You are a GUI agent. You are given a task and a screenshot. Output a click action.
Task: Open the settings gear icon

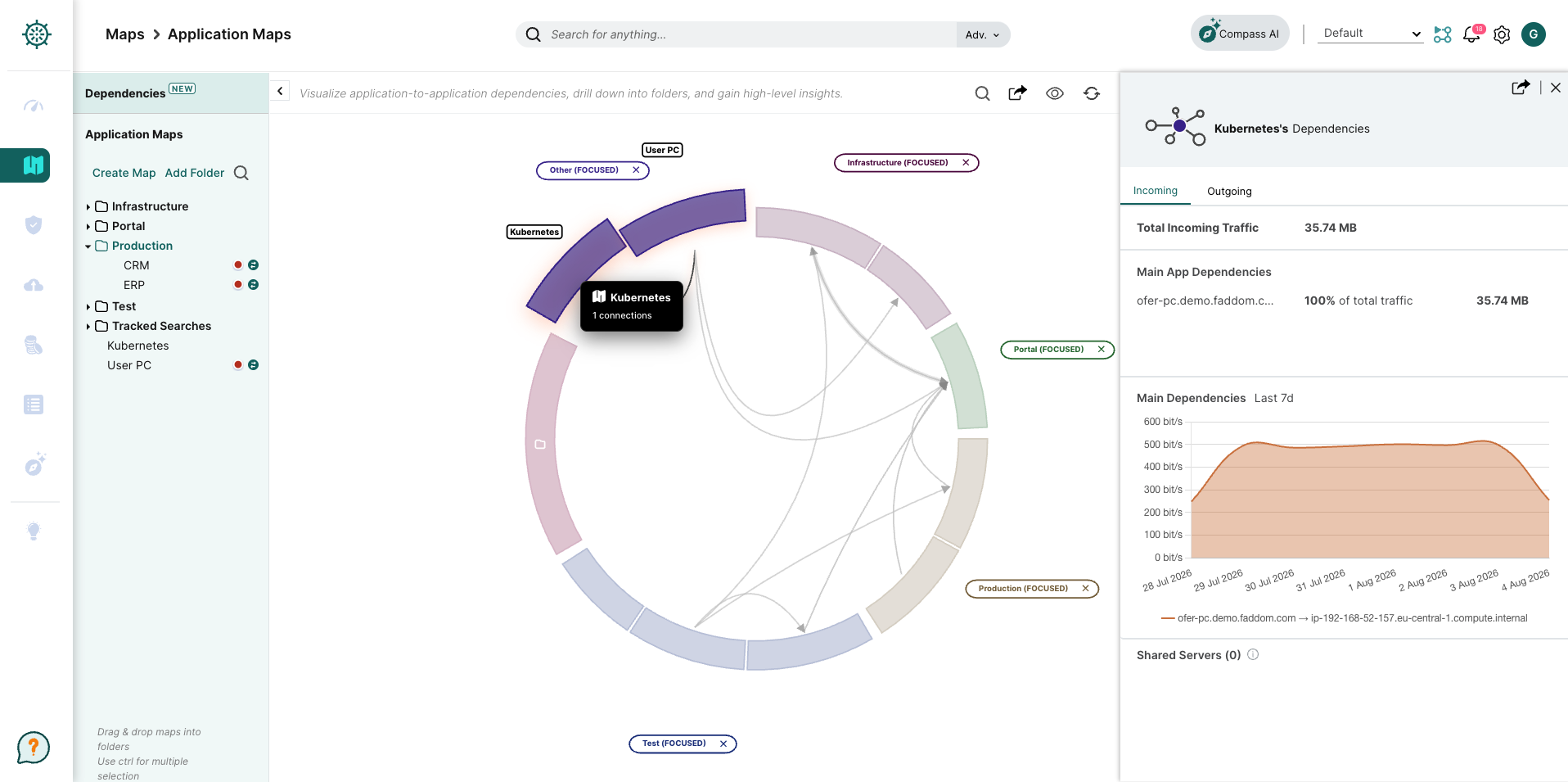point(1502,34)
